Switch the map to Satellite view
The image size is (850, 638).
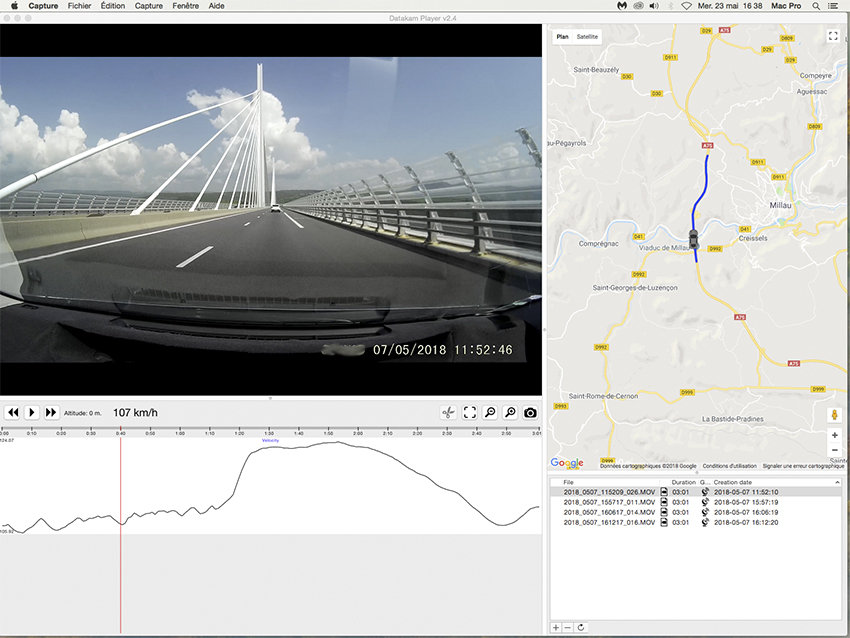(587, 37)
